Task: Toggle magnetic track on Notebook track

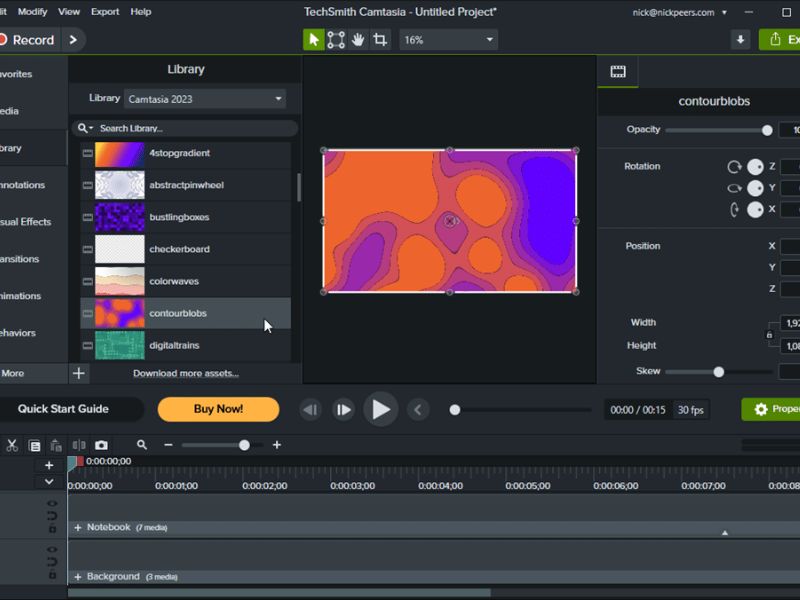Action: 52,516
